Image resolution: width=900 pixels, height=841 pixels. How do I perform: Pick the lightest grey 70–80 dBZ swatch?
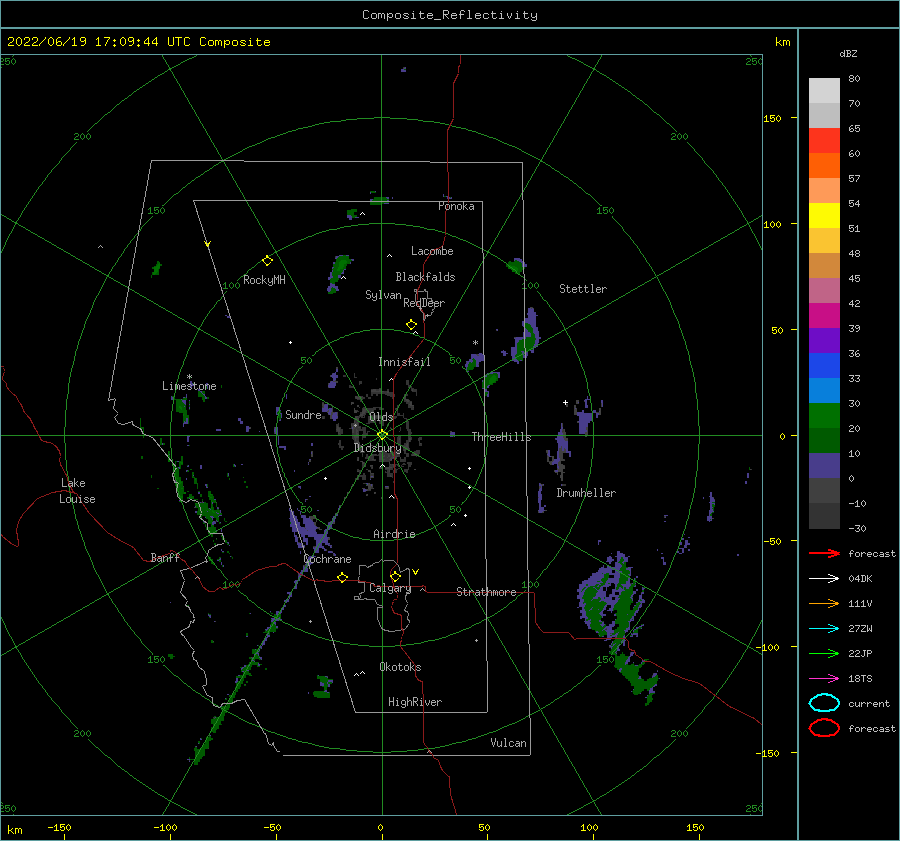pyautogui.click(x=824, y=91)
